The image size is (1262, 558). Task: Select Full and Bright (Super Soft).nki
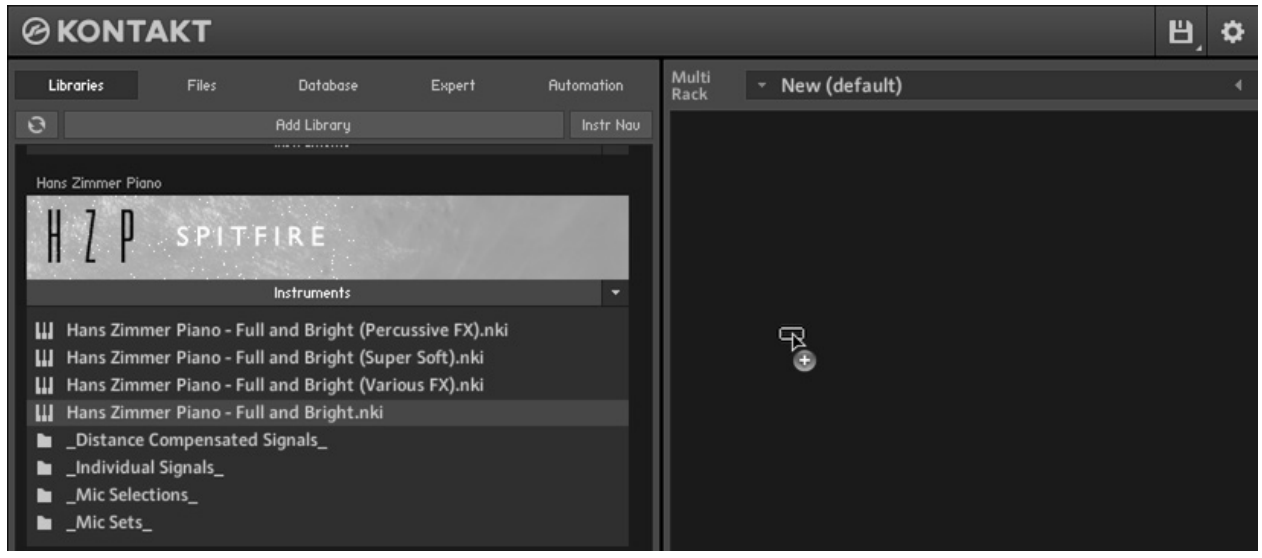pyautogui.click(x=327, y=357)
